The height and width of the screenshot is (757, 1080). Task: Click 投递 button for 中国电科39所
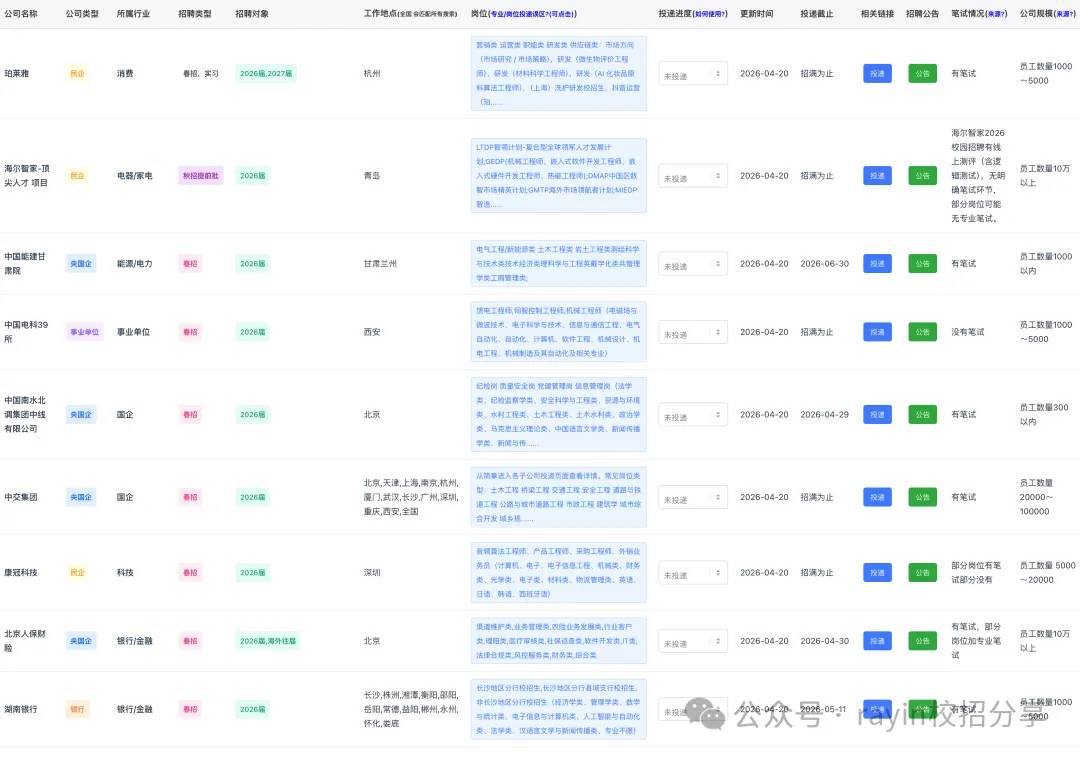[x=877, y=332]
